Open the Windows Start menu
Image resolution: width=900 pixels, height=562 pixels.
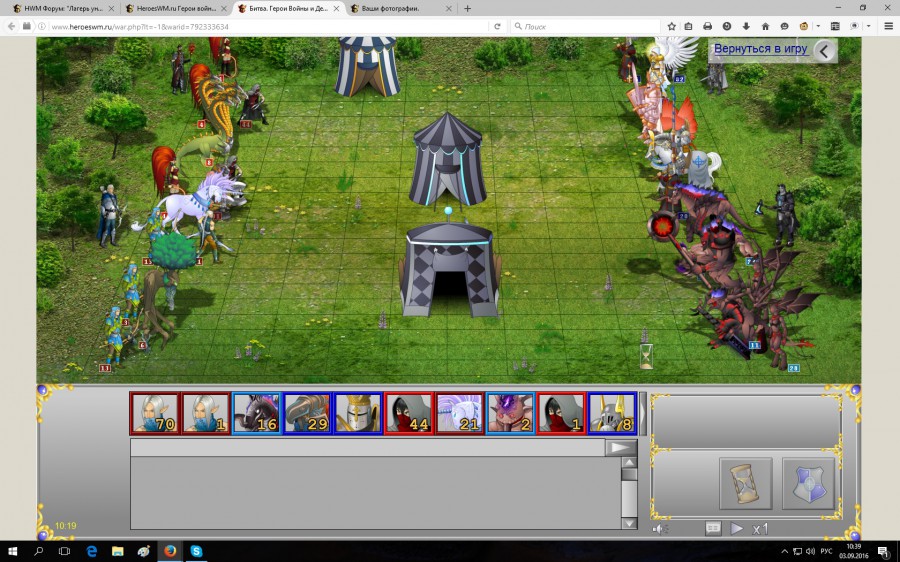click(12, 552)
